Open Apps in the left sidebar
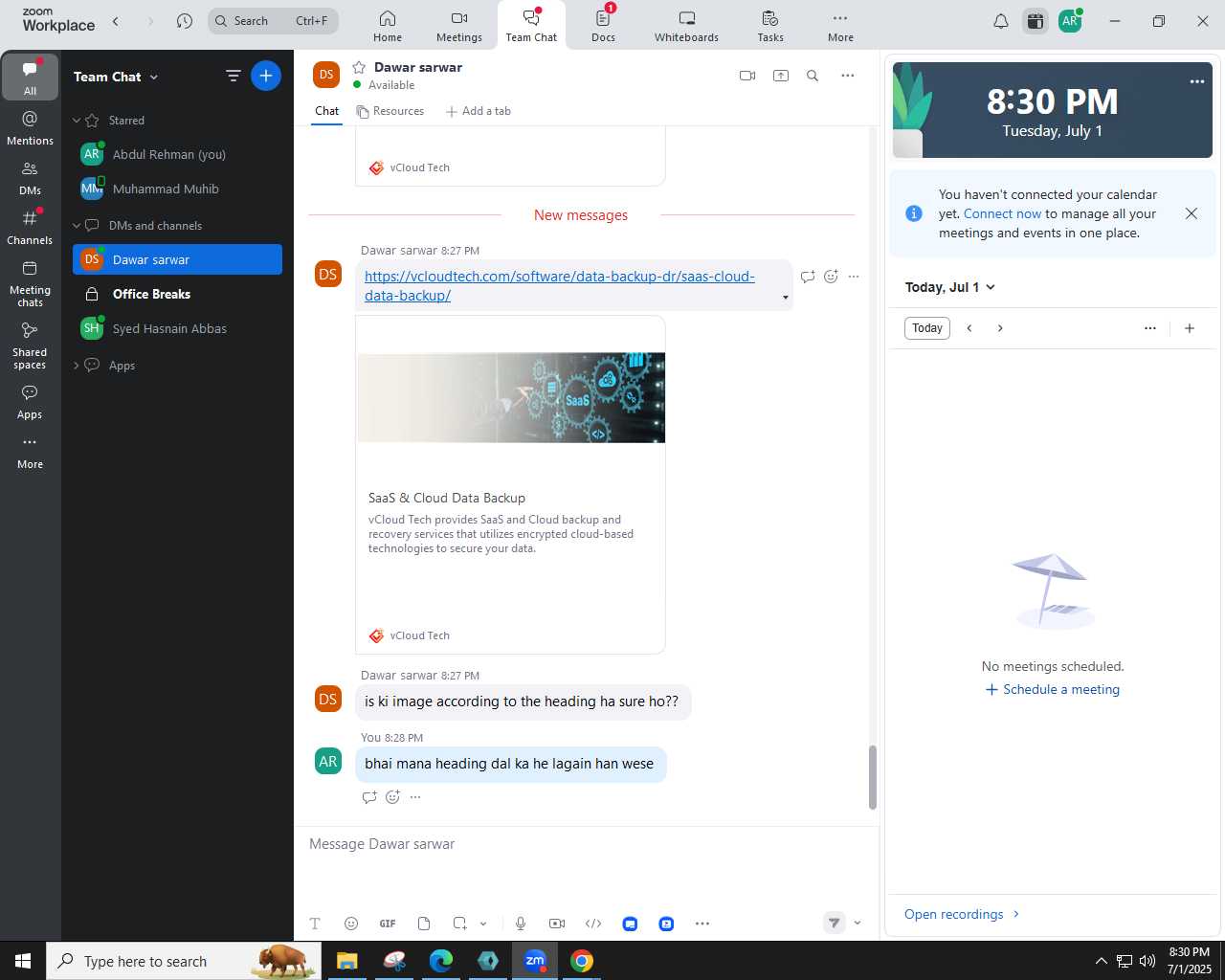The image size is (1225, 980). [30, 402]
